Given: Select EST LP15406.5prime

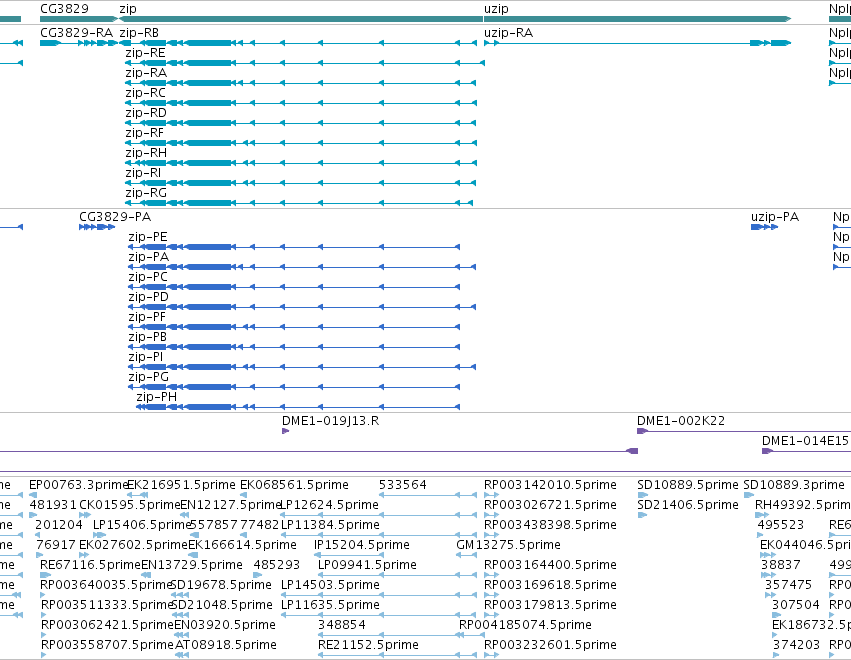Looking at the screenshot, I should (142, 525).
